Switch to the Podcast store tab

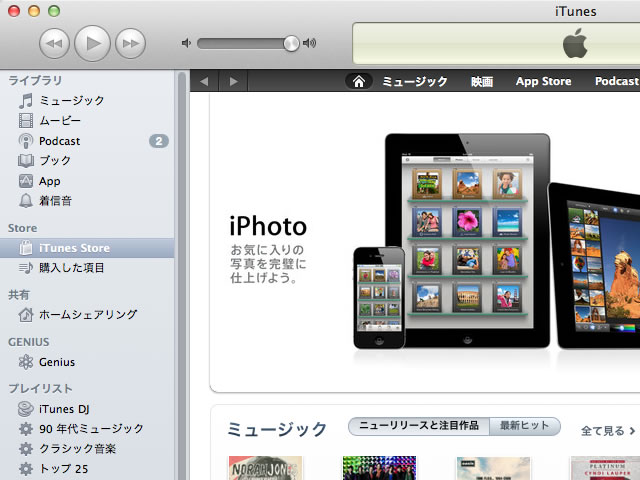[617, 81]
